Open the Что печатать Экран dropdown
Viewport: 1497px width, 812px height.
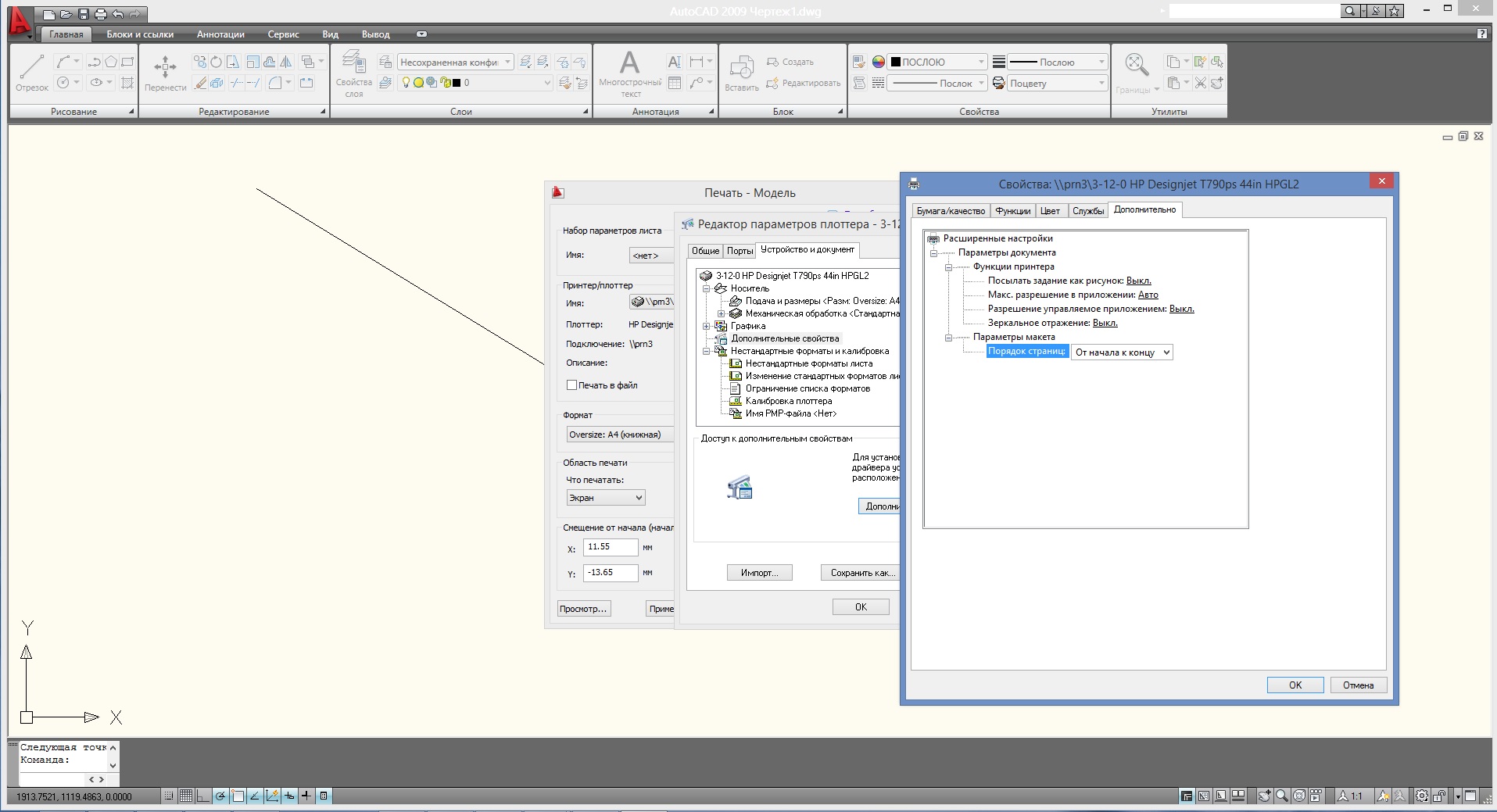(x=606, y=498)
